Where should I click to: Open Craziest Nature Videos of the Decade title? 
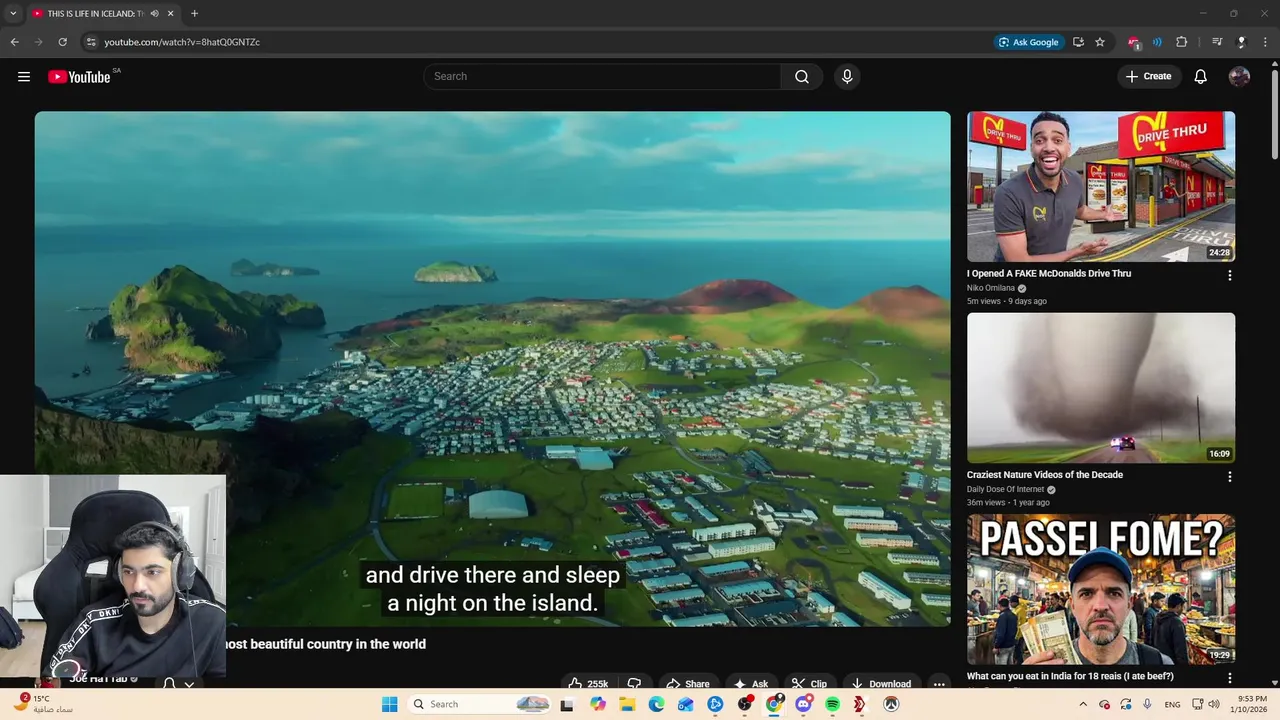coord(1045,475)
